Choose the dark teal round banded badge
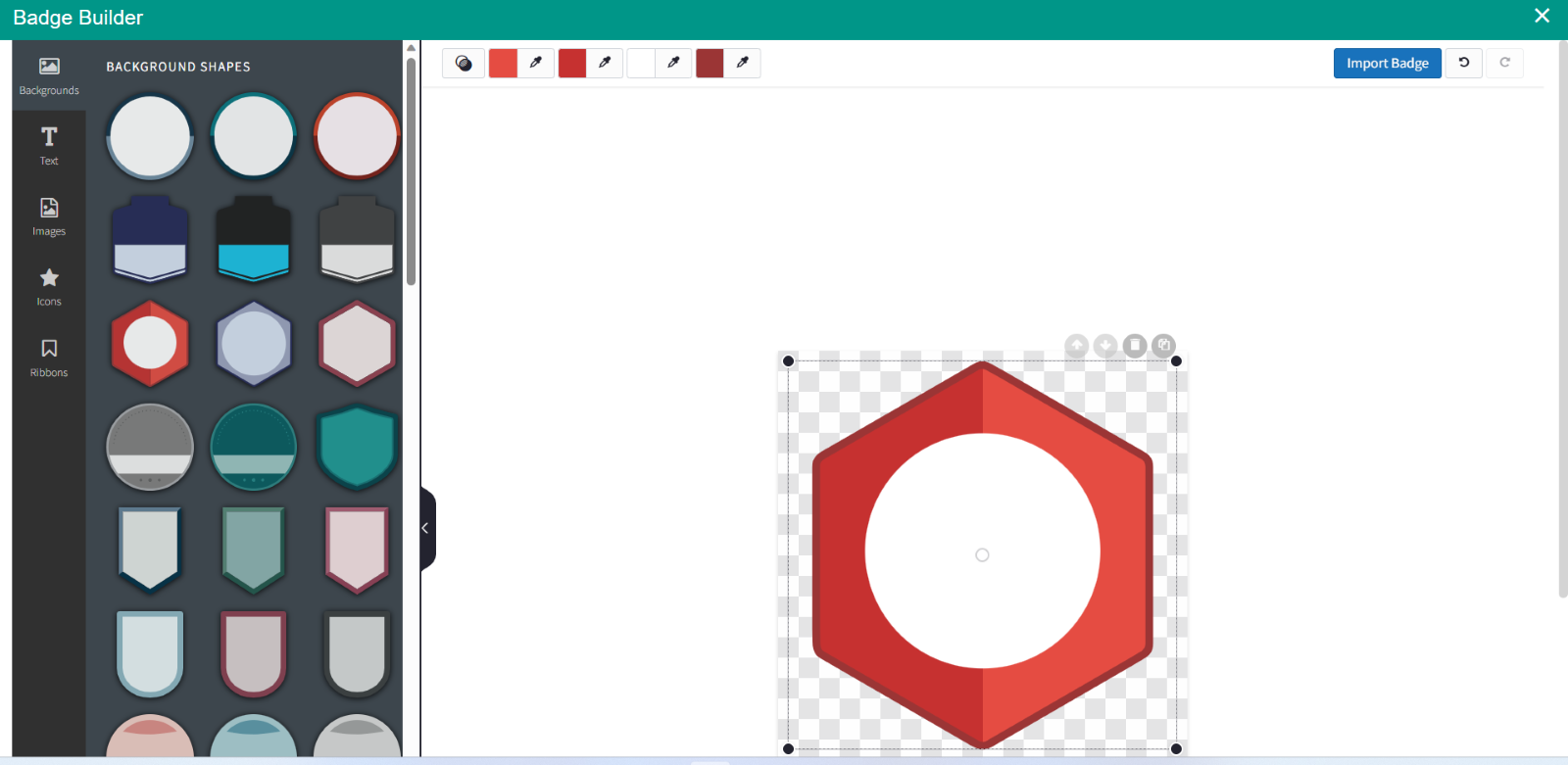Viewport: 1568px width, 765px height. [254, 447]
